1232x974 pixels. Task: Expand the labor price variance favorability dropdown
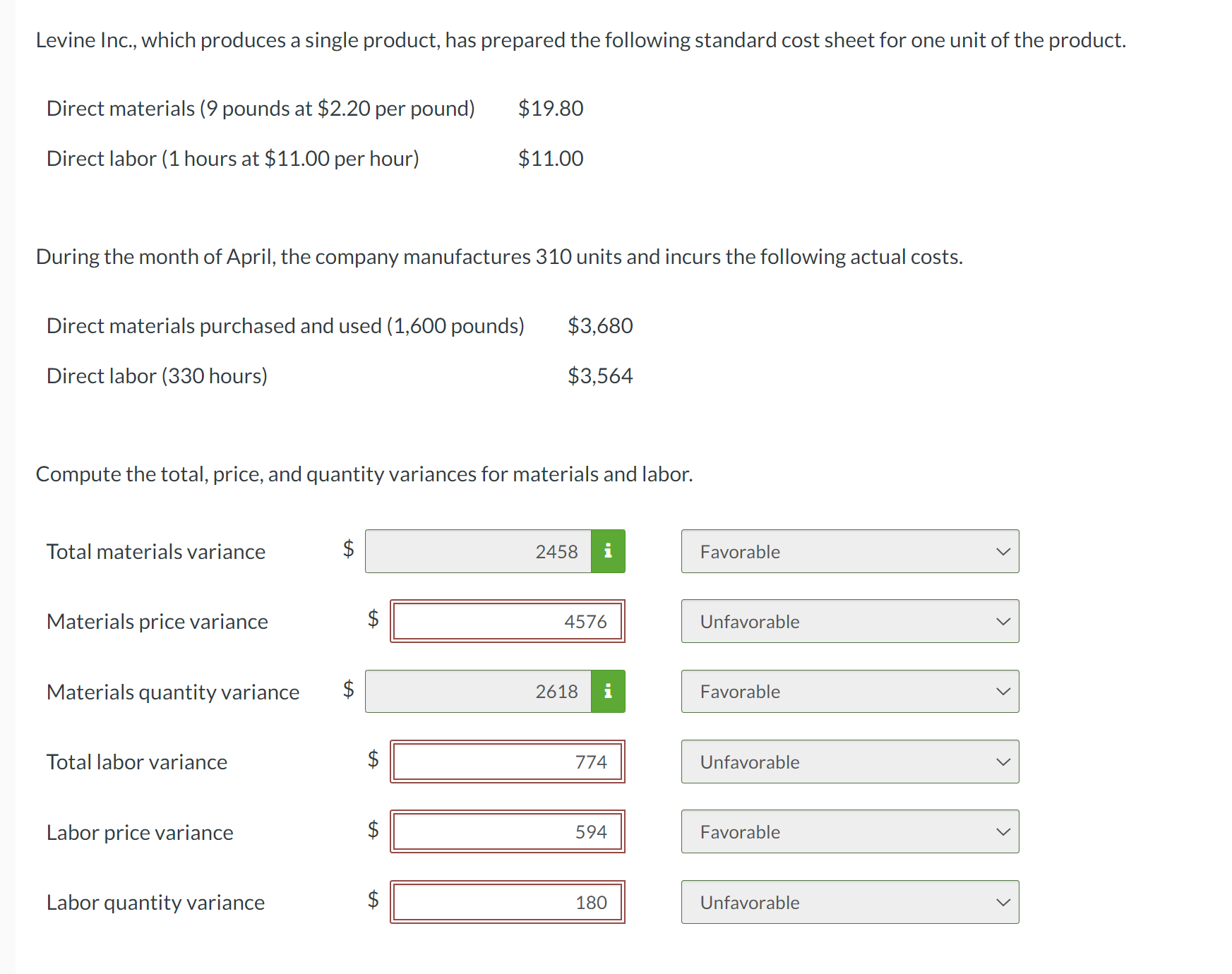pyautogui.click(x=849, y=831)
